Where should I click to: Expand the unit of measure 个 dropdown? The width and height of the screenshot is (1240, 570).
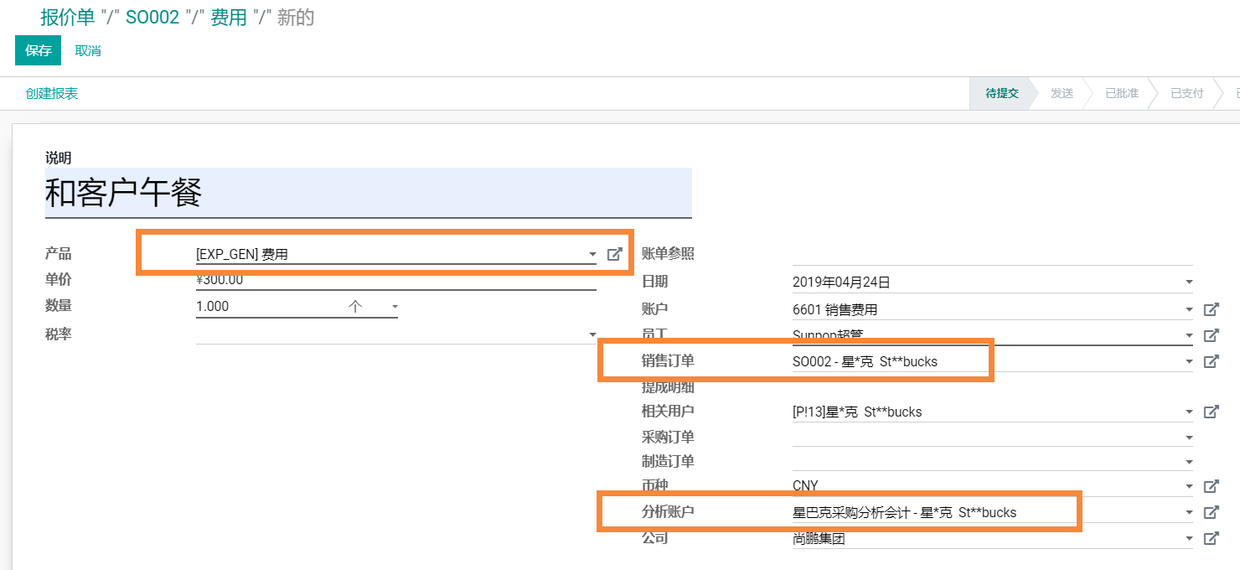[395, 307]
